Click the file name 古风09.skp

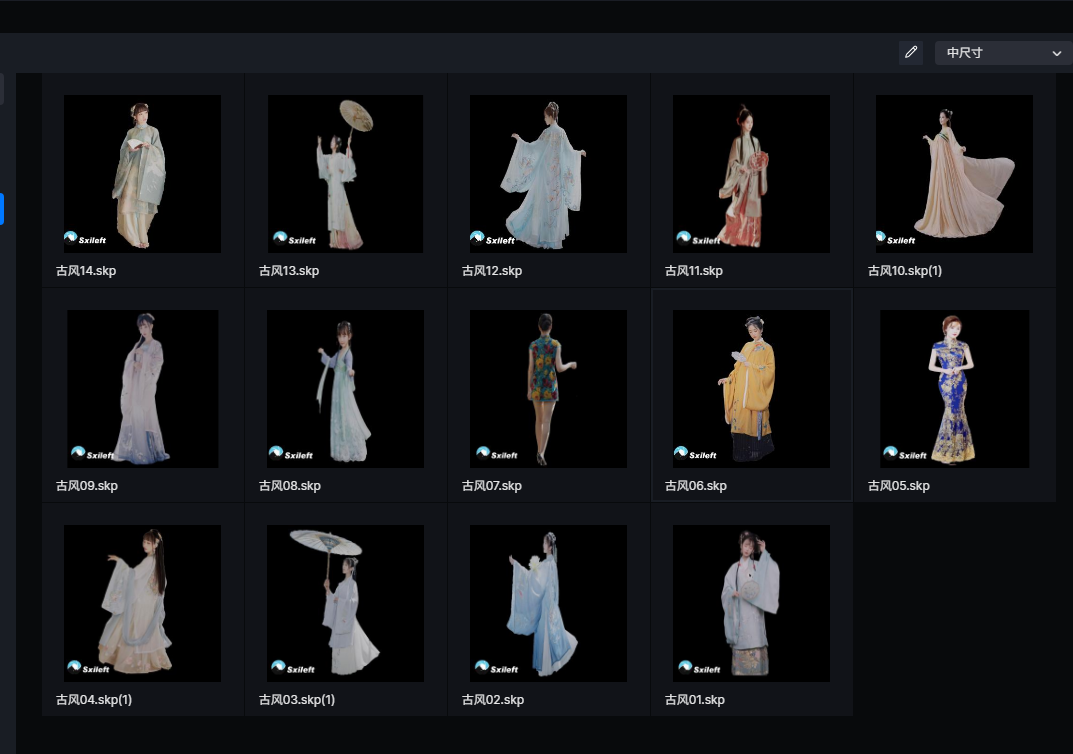pos(87,486)
